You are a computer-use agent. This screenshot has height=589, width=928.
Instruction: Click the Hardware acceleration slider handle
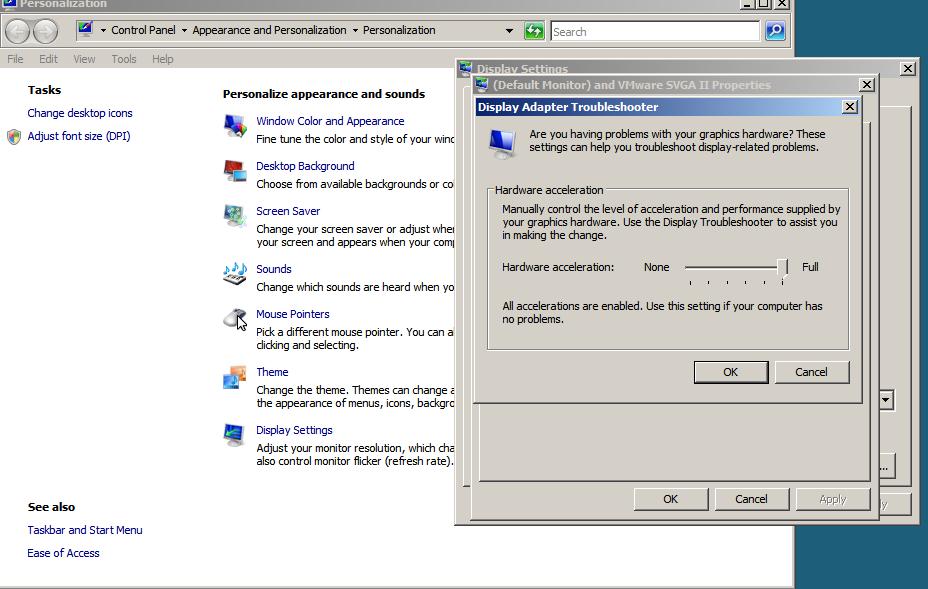coord(783,267)
